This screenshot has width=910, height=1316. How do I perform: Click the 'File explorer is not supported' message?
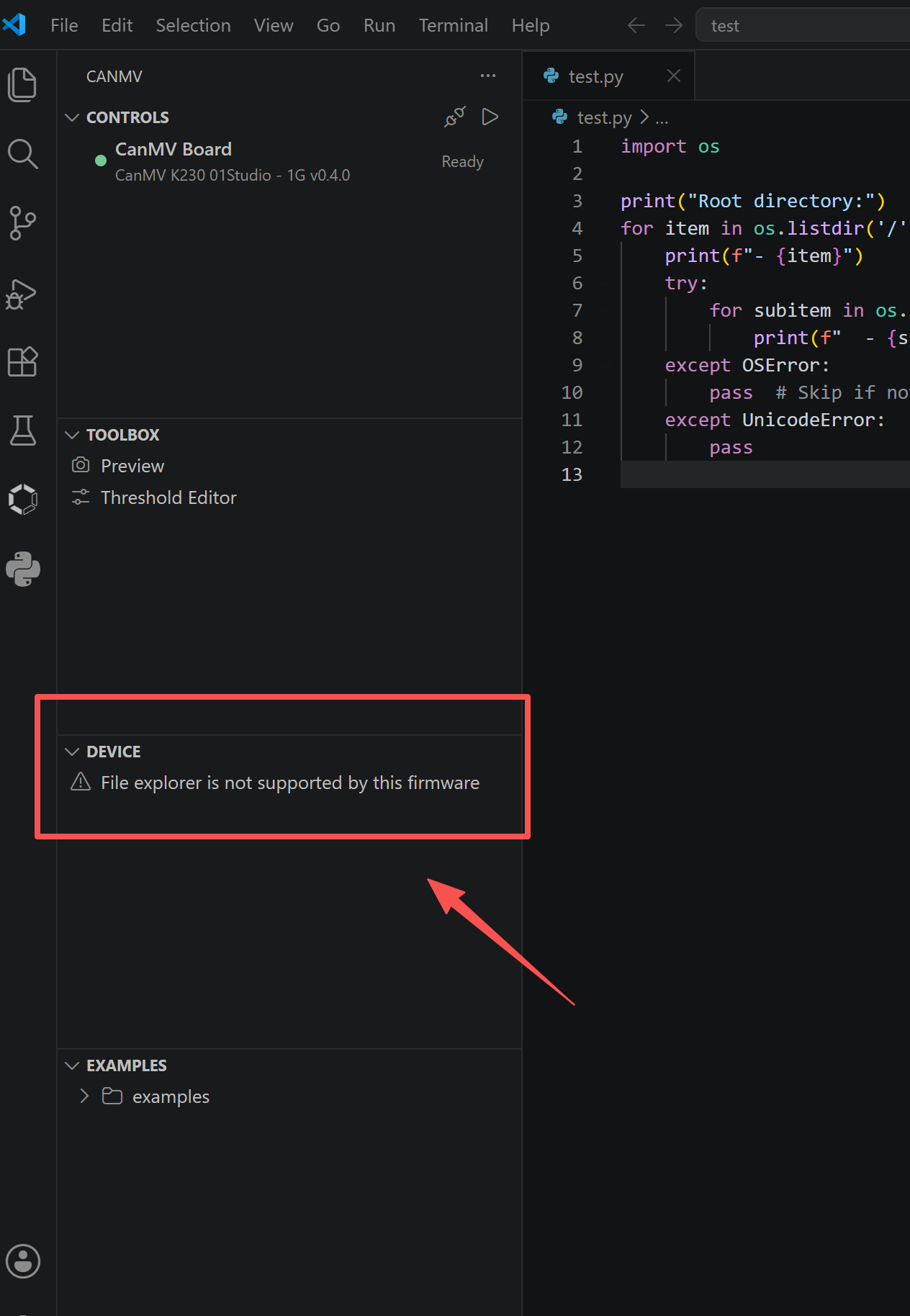(x=289, y=783)
